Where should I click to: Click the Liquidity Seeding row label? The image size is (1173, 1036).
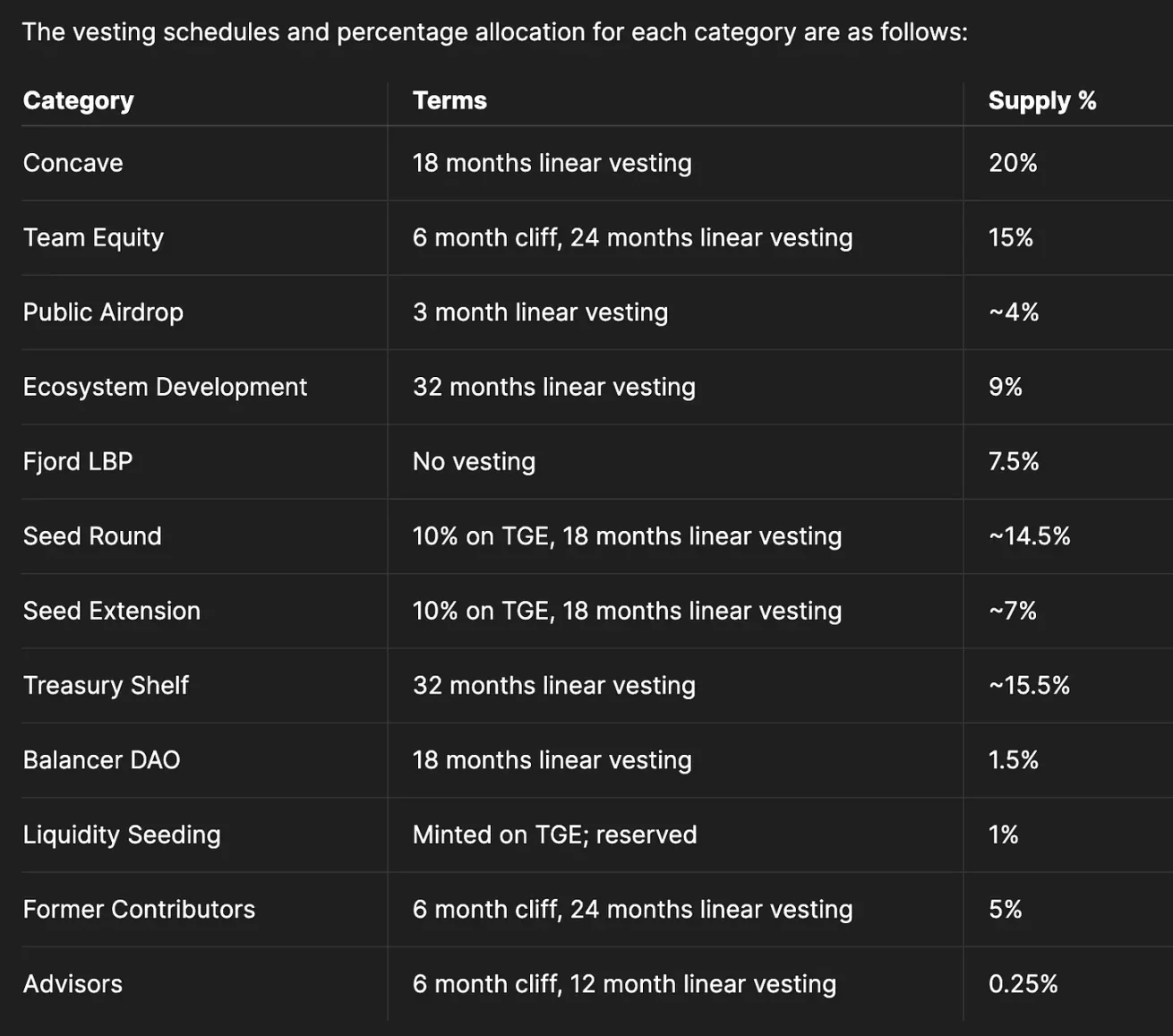pos(122,835)
